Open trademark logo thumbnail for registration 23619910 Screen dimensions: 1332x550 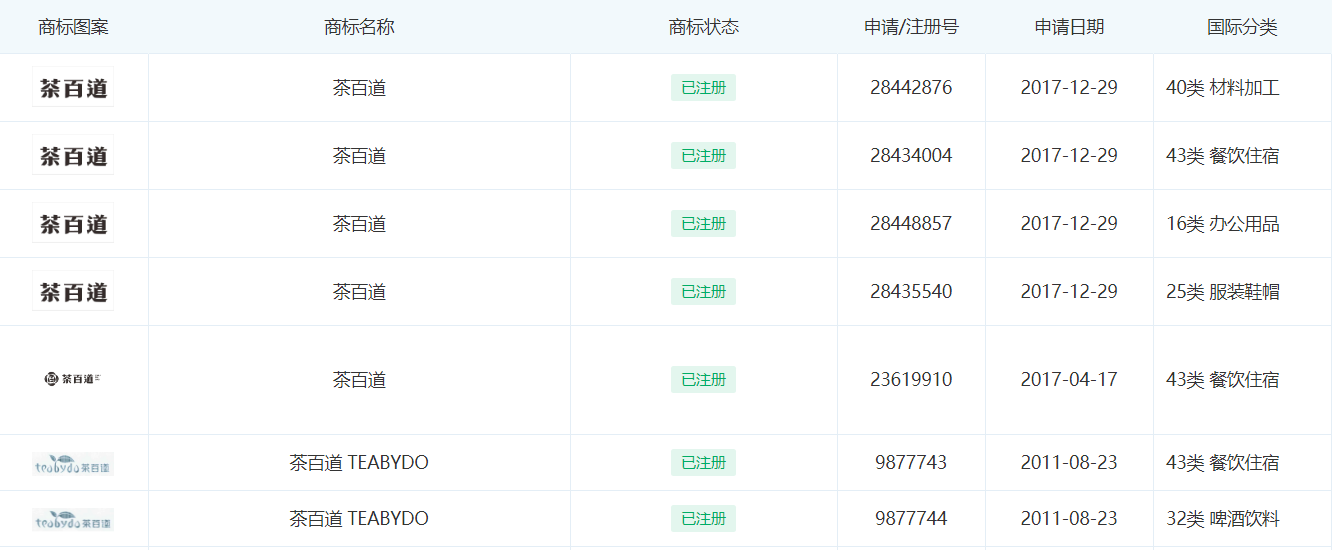[x=73, y=379]
